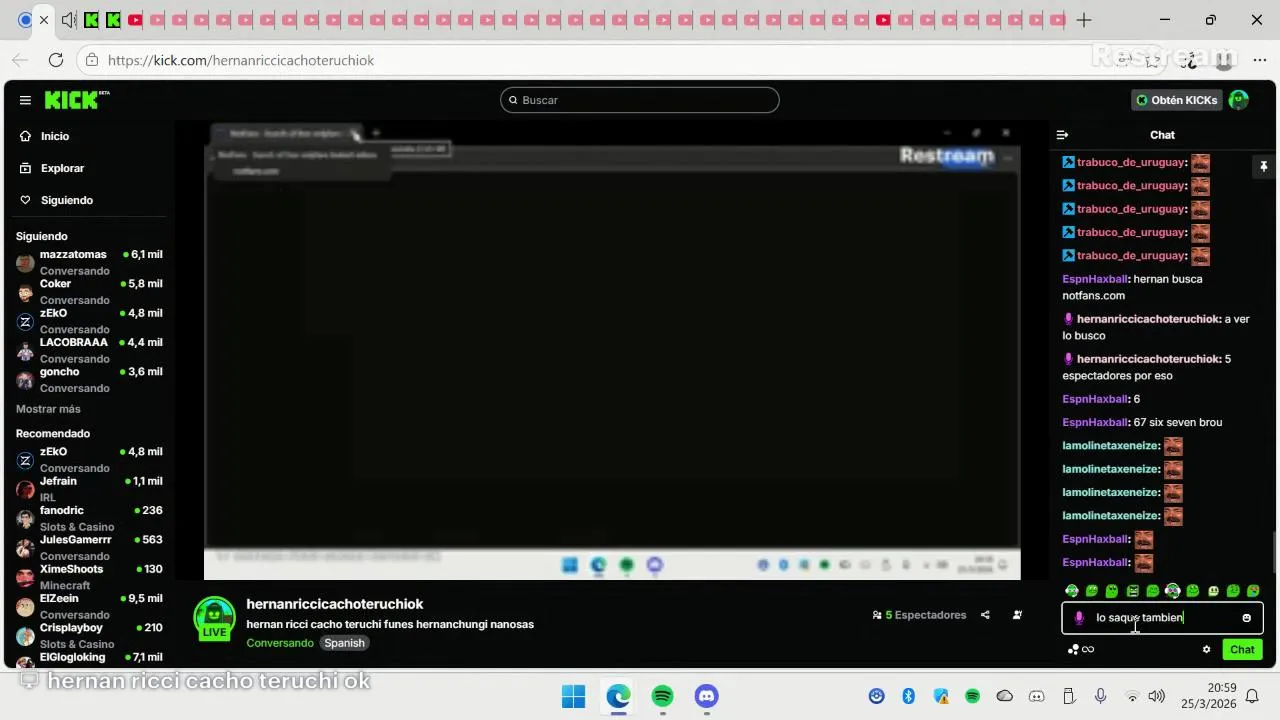Open a new browser tab
The height and width of the screenshot is (720, 1280).
click(1084, 20)
